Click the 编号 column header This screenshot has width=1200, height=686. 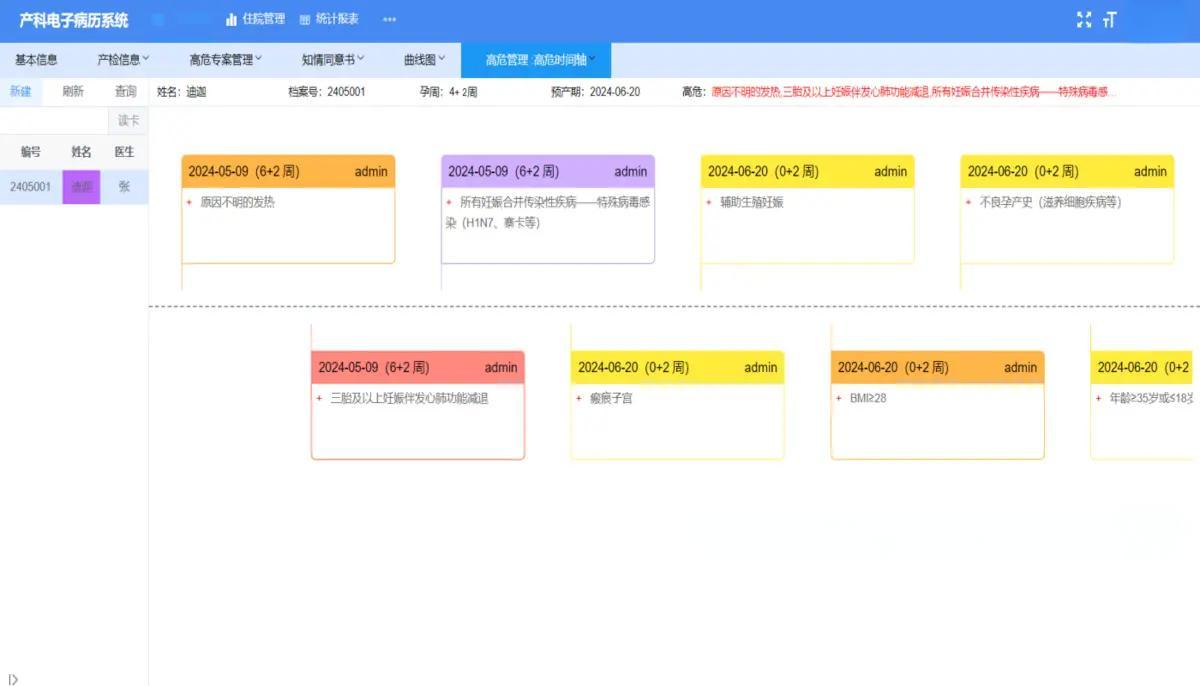pyautogui.click(x=30, y=152)
